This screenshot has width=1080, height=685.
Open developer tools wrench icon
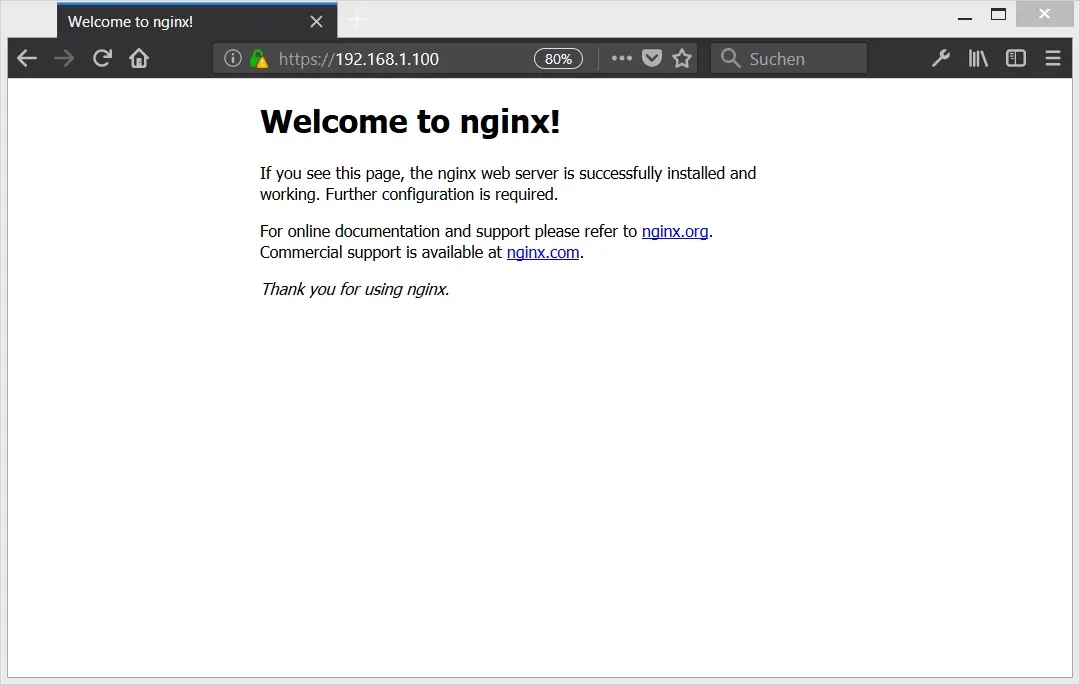point(940,59)
